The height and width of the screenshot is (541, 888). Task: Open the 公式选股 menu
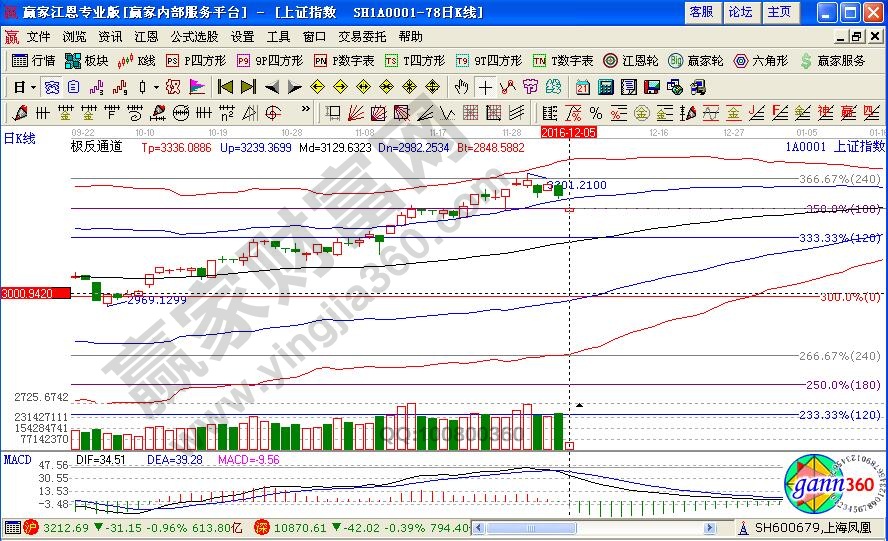[x=193, y=36]
